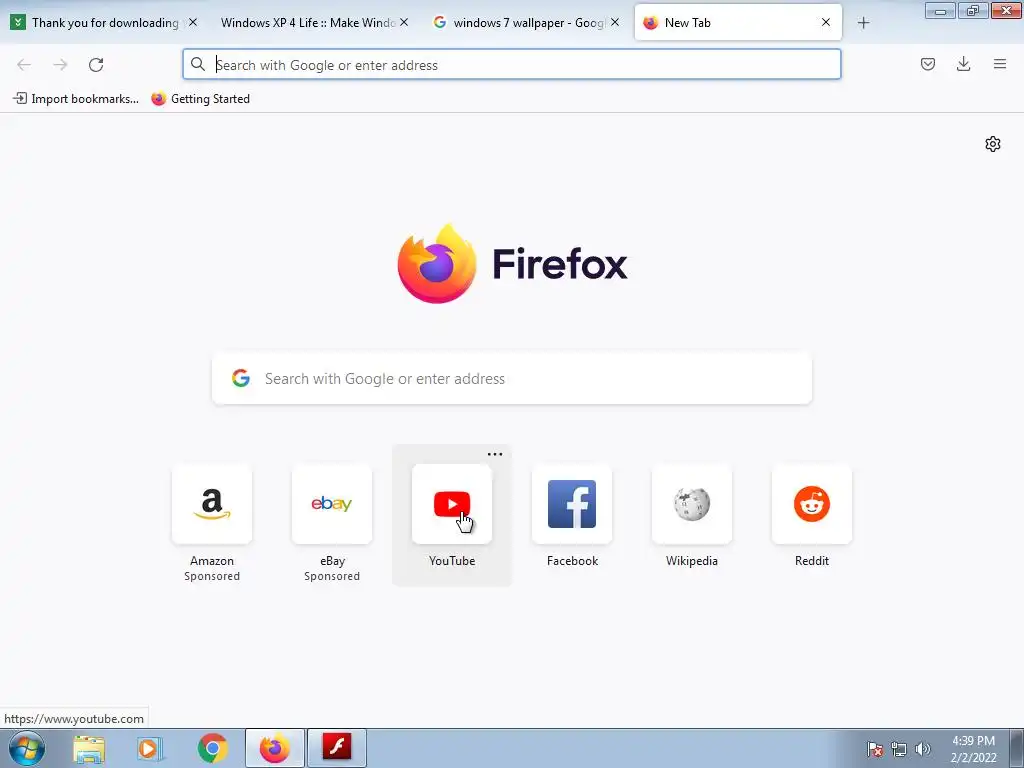
Task: Open YouTube tile's three-dot options menu
Action: (x=495, y=455)
